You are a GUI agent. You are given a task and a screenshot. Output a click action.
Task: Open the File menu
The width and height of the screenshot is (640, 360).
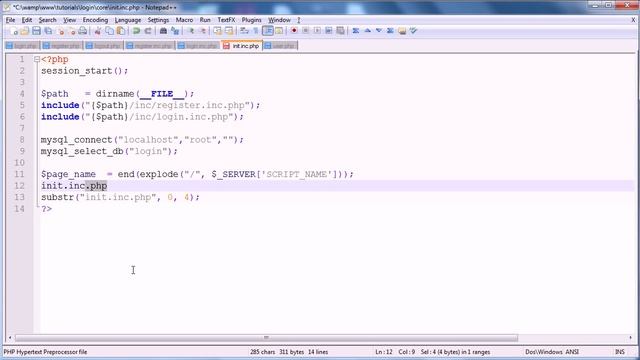coord(10,20)
